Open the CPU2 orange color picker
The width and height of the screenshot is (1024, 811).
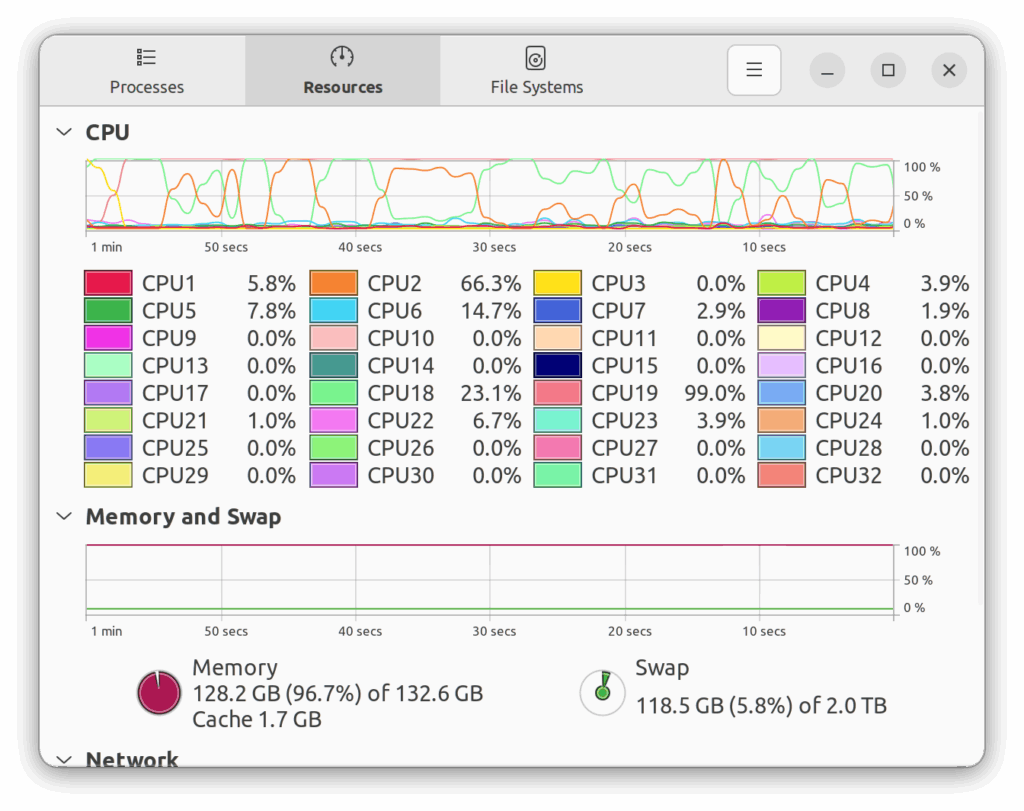333,284
